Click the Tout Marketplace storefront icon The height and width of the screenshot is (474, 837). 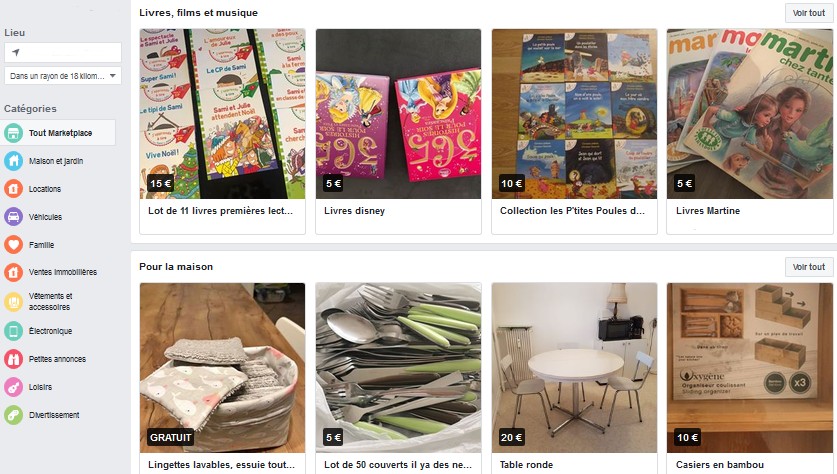pyautogui.click(x=13, y=133)
